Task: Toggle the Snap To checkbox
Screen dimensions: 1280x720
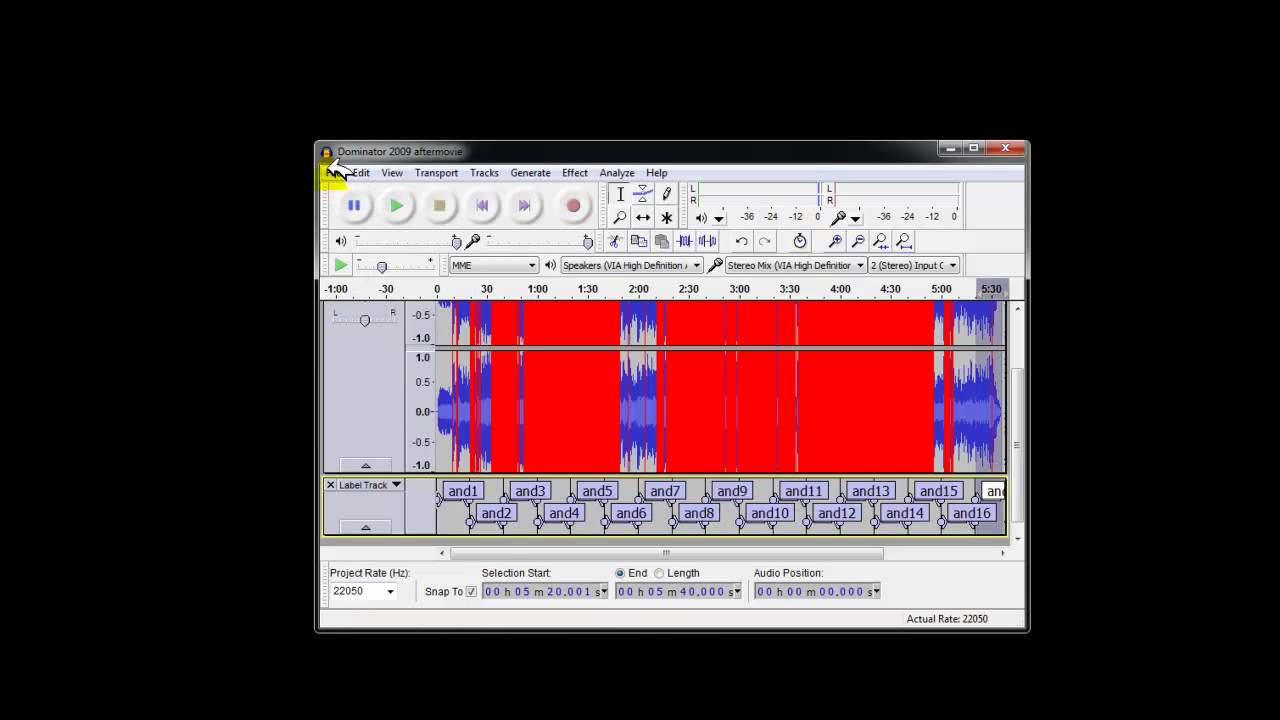Action: 471,592
